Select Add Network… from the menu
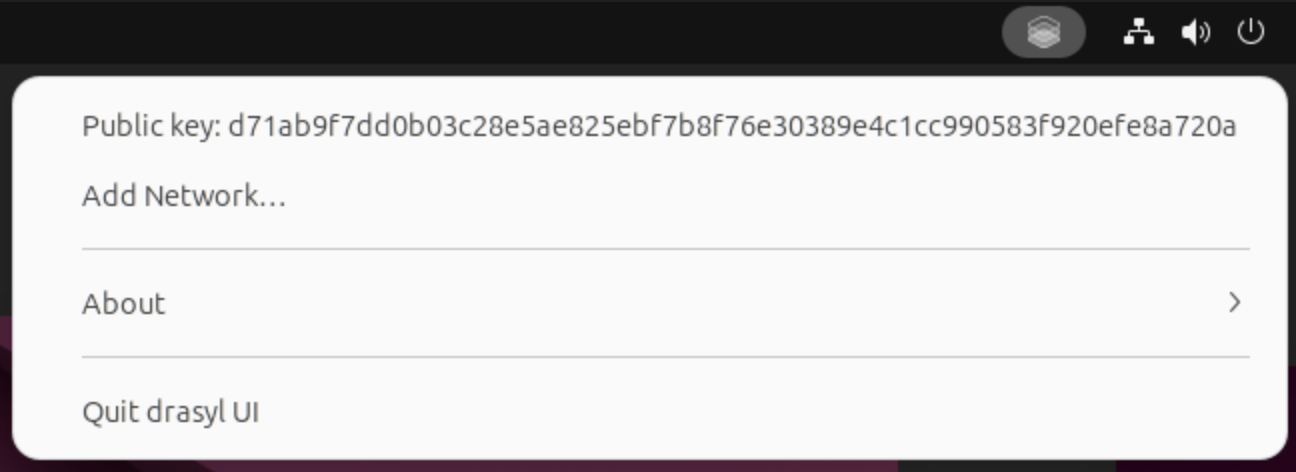 coord(184,195)
